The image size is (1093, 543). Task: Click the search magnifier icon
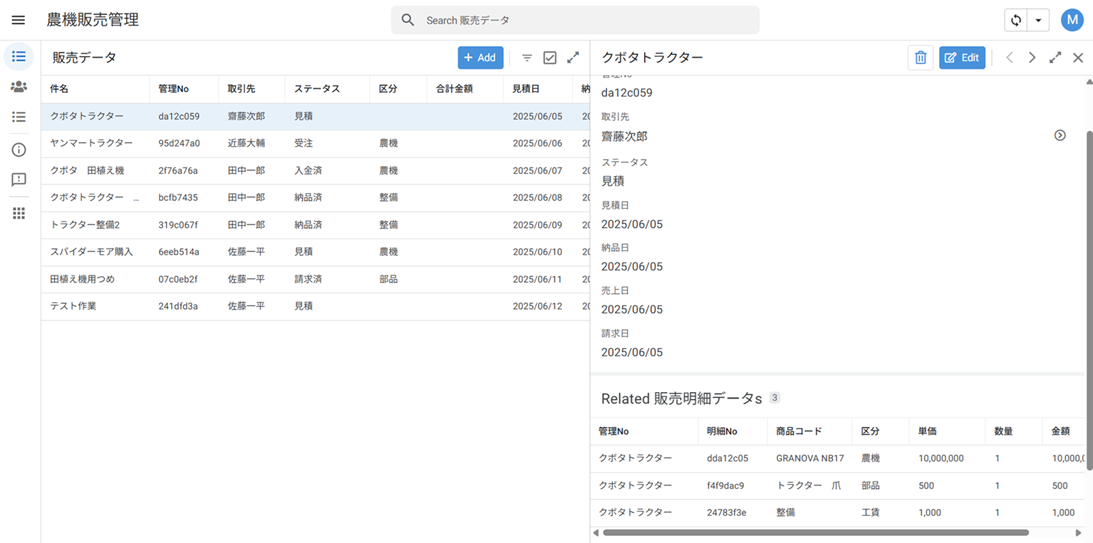pyautogui.click(x=408, y=20)
